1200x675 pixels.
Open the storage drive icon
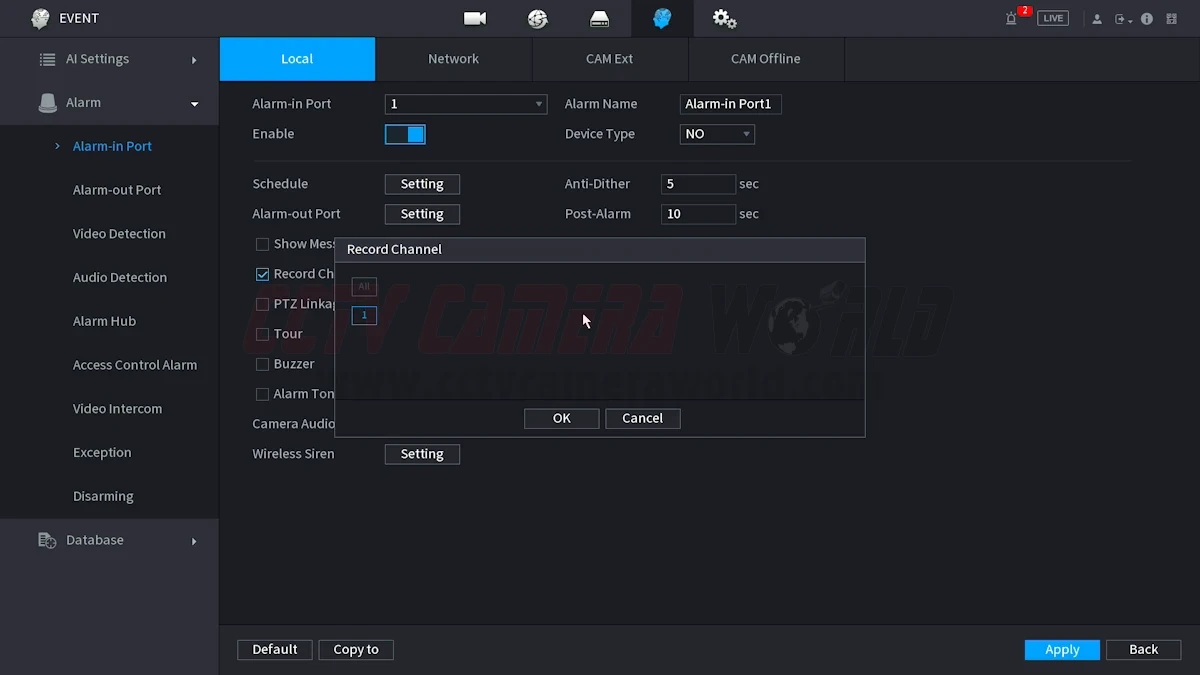point(599,19)
